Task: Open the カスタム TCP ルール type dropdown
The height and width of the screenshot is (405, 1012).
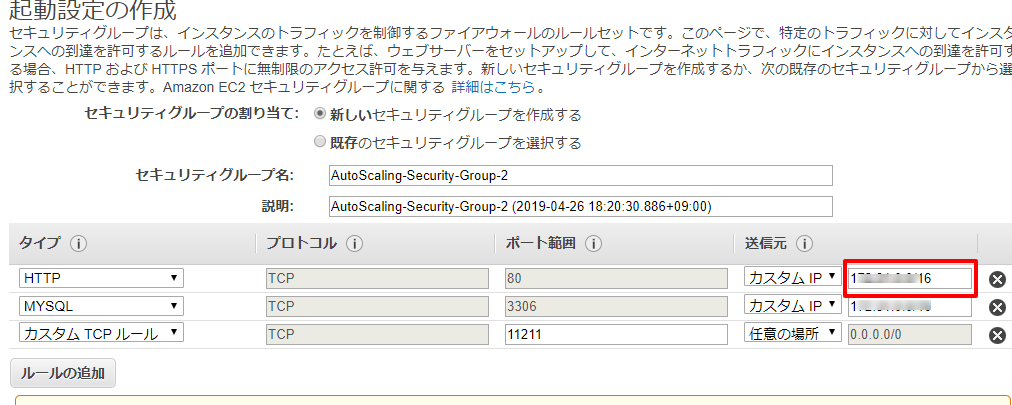Action: (101, 334)
